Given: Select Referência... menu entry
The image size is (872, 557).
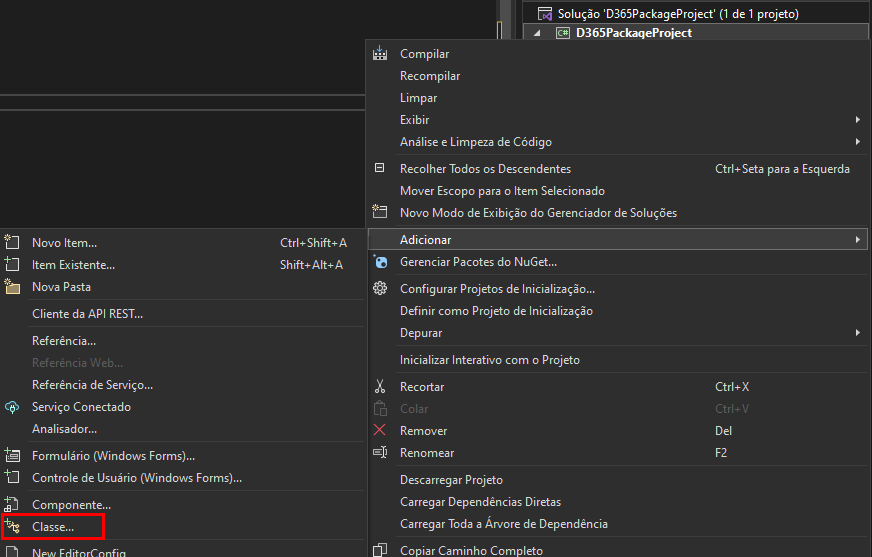Looking at the screenshot, I should coord(64,341).
